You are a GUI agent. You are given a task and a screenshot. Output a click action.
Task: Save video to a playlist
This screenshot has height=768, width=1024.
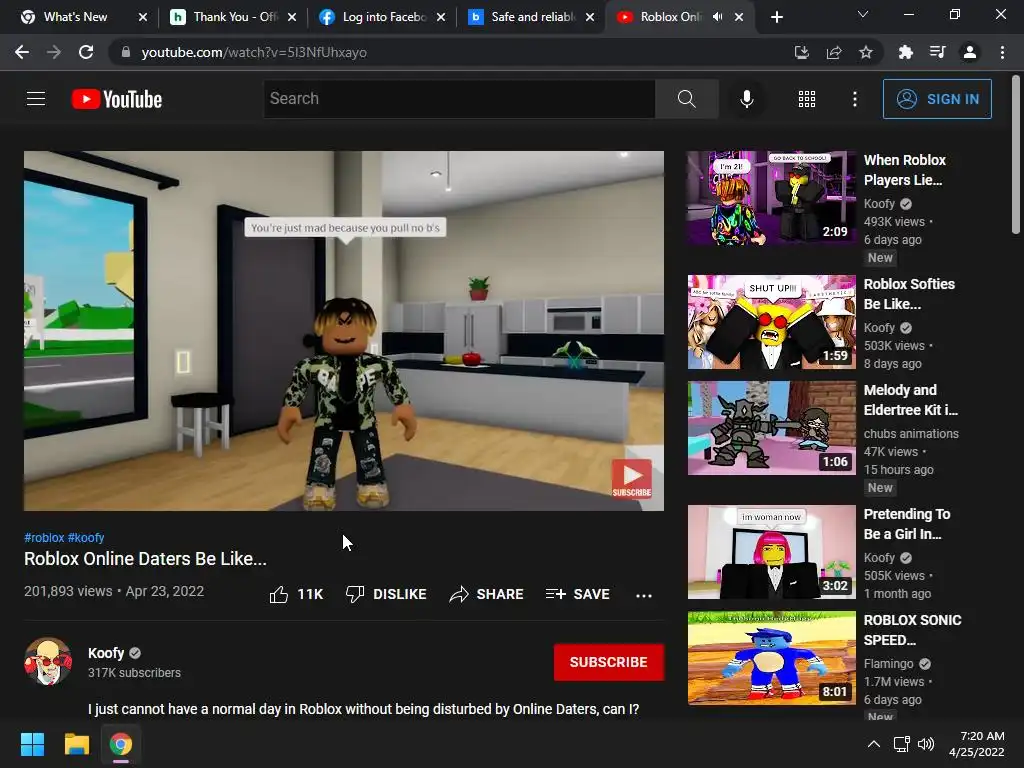pos(578,594)
